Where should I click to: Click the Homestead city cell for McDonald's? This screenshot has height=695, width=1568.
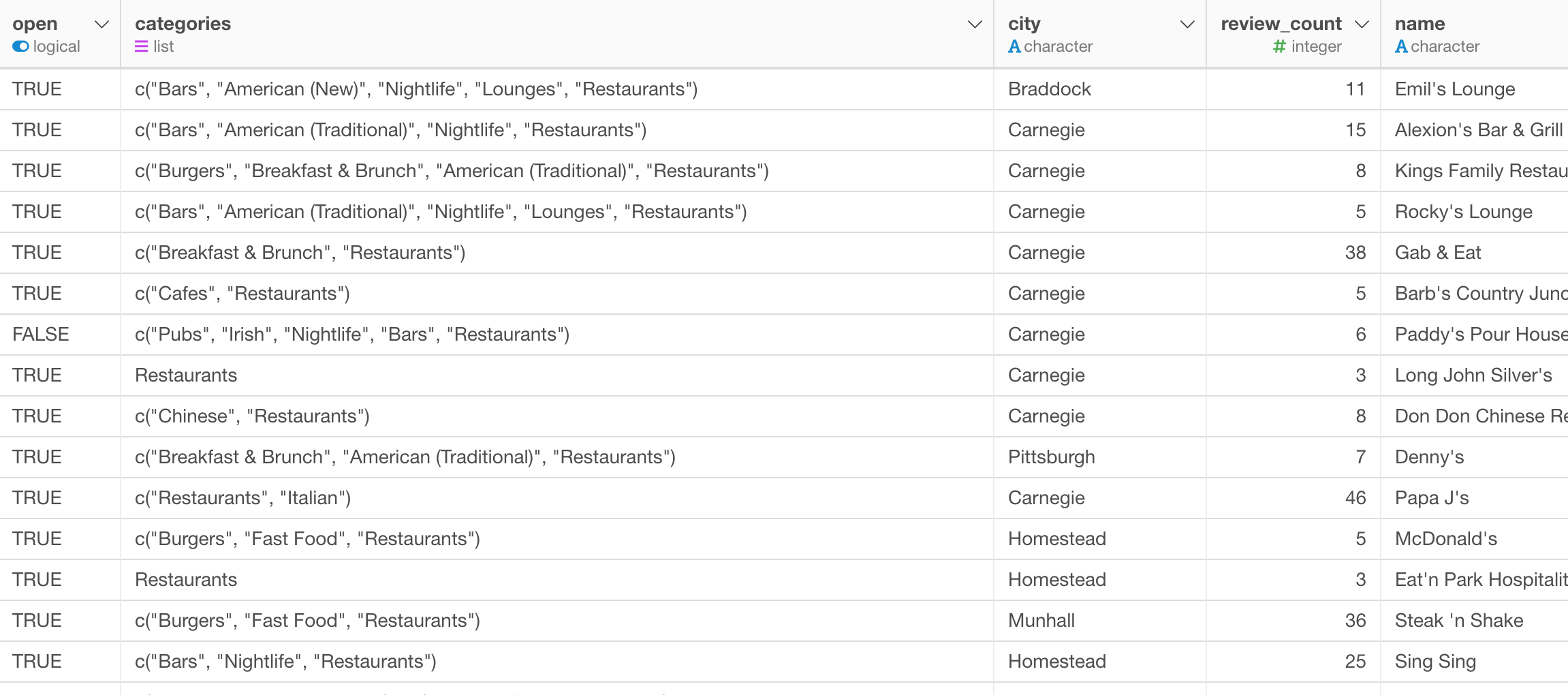click(1100, 539)
